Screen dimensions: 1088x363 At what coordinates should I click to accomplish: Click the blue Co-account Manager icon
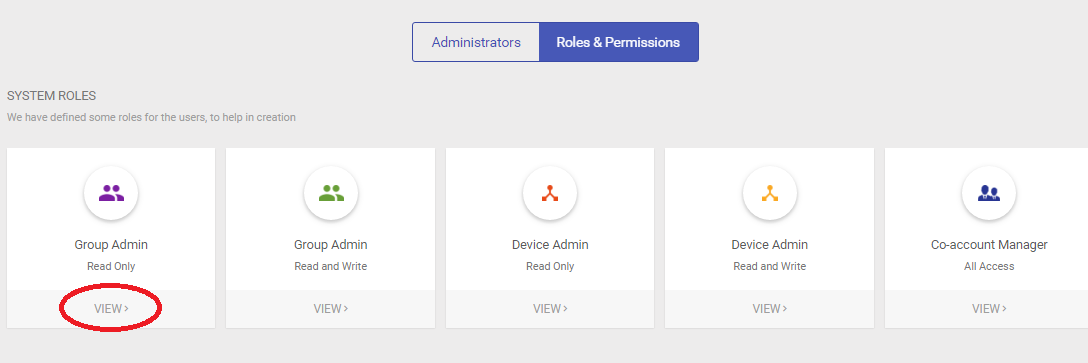[989, 194]
